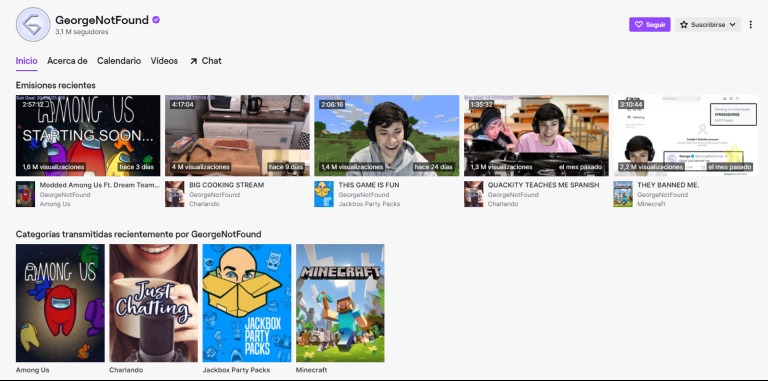Click the Charlando category icon beside BIG COOKING STREAM
Image resolution: width=768 pixels, height=381 pixels.
coord(174,194)
